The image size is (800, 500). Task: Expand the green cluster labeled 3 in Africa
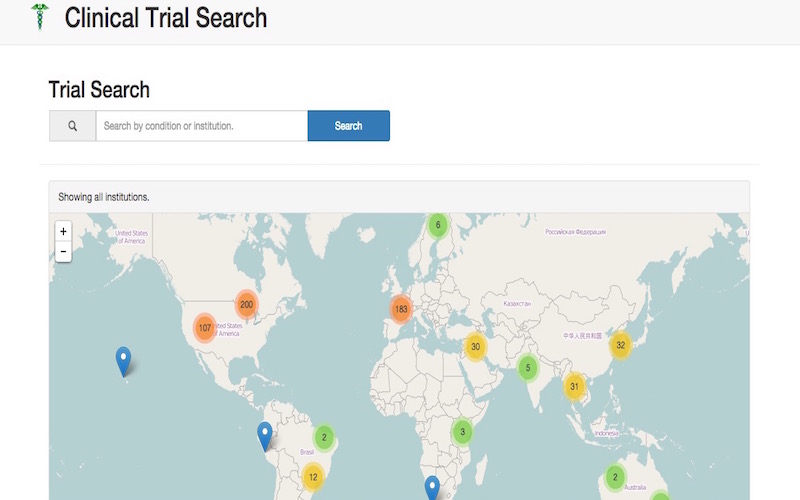(462, 432)
